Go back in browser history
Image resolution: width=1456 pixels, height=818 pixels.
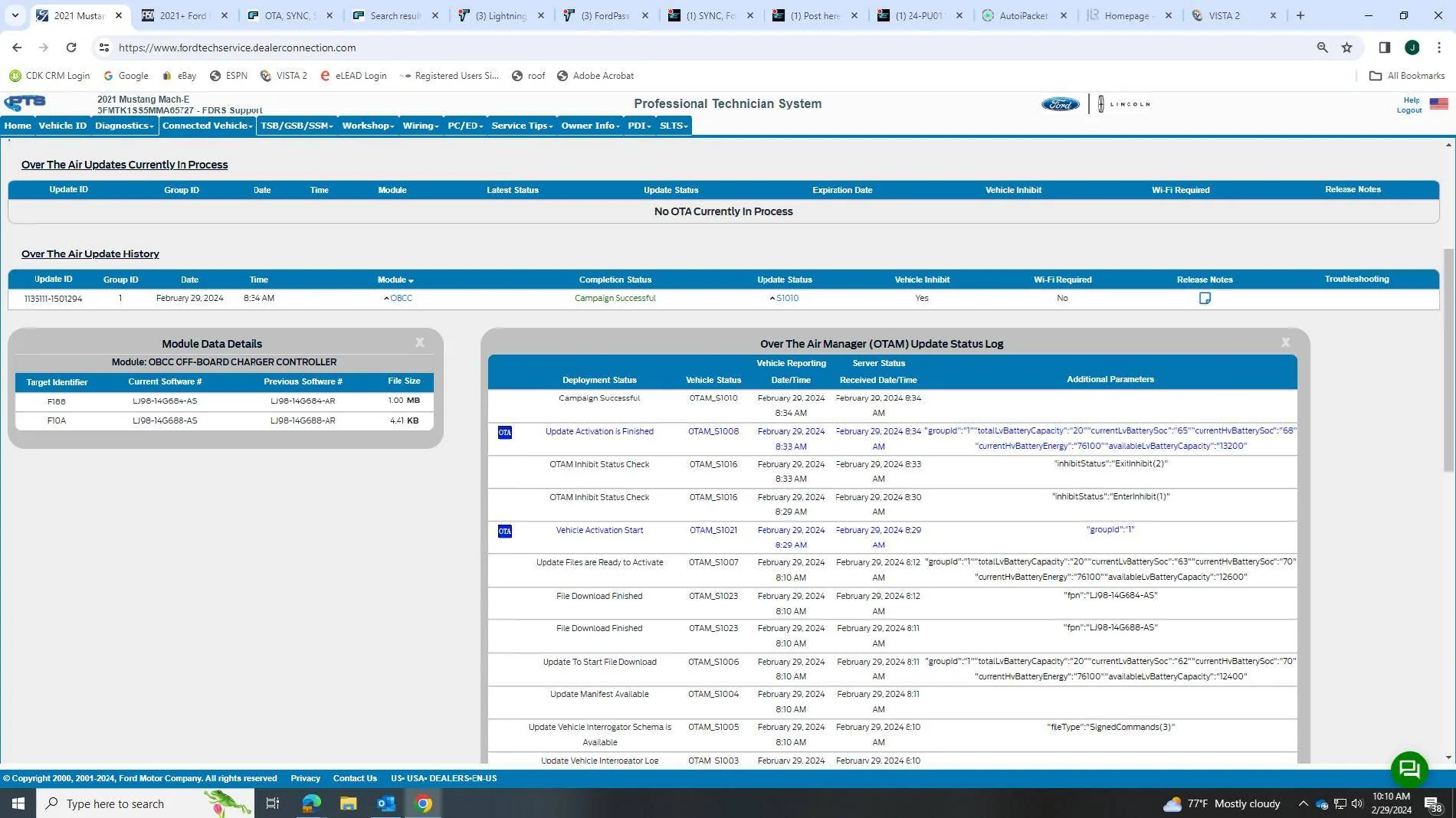tap(17, 47)
